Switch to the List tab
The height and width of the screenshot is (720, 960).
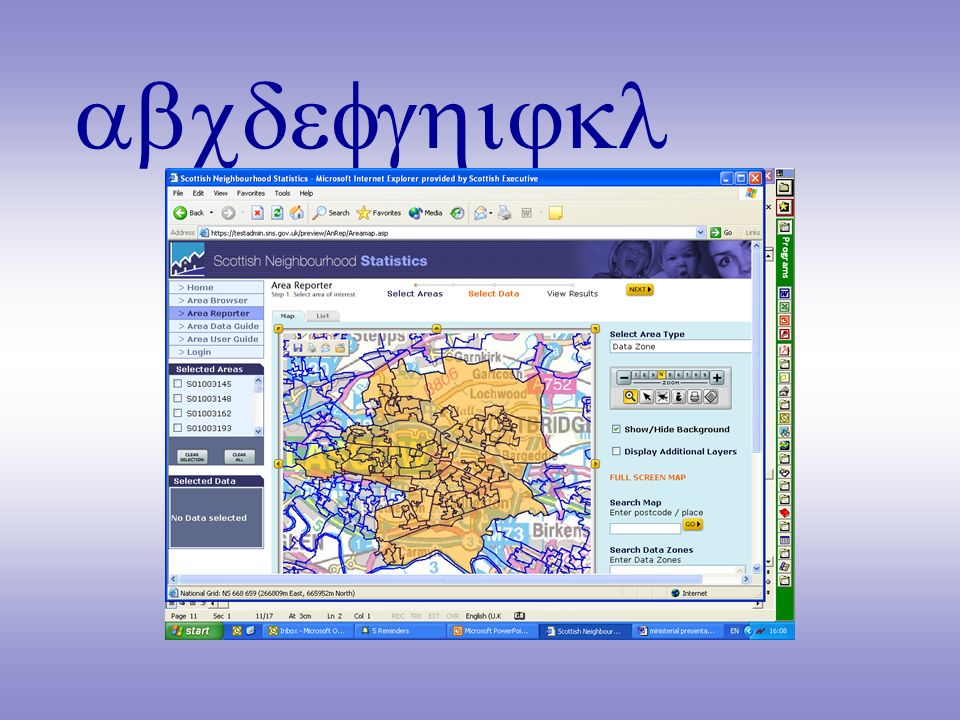coord(323,316)
